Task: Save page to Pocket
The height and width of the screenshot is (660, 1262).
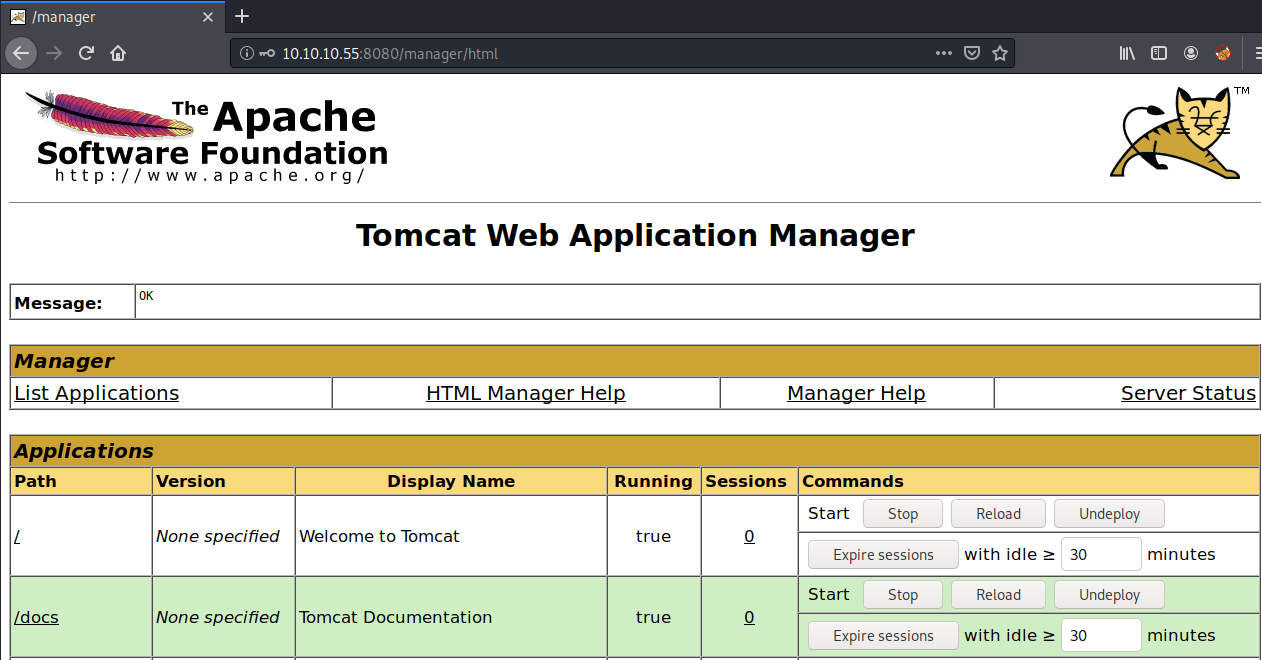Action: 971,53
